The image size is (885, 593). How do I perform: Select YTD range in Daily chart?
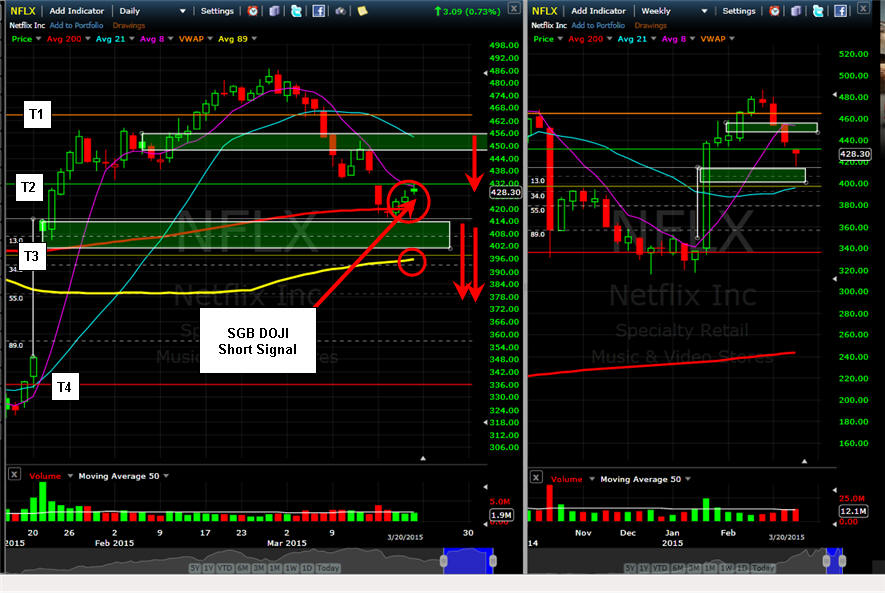click(x=225, y=568)
